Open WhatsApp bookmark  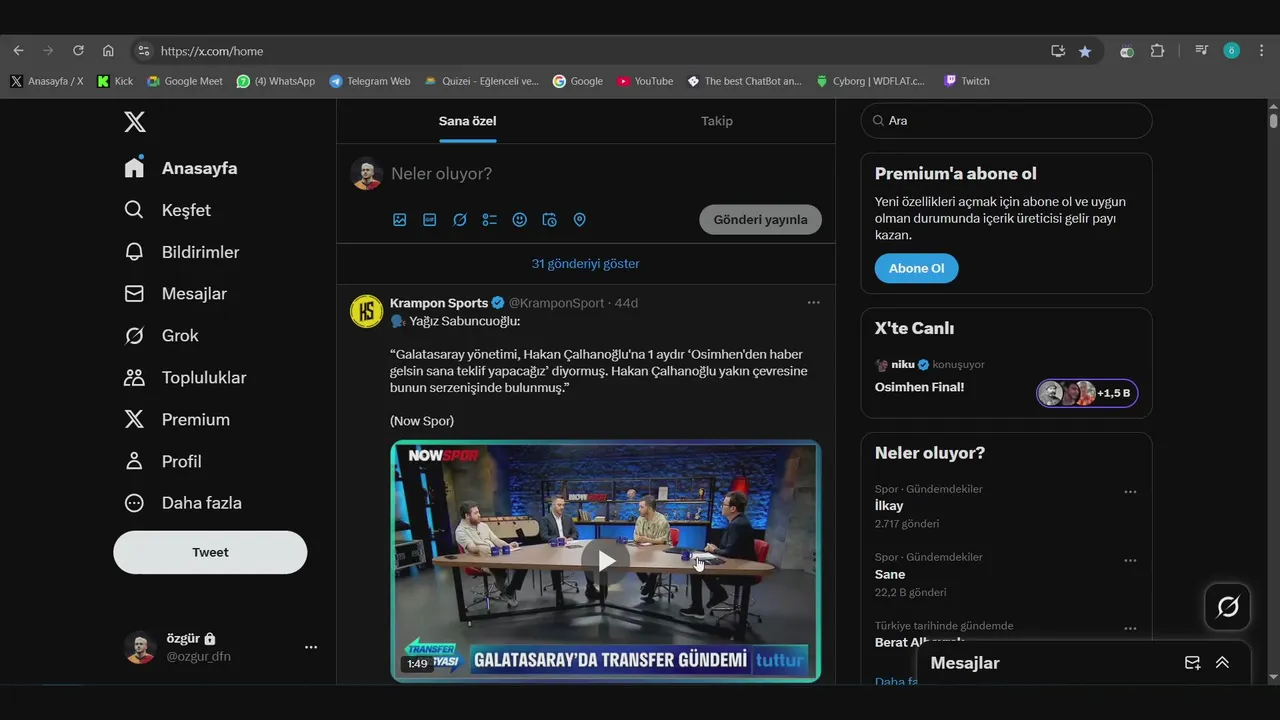276,81
